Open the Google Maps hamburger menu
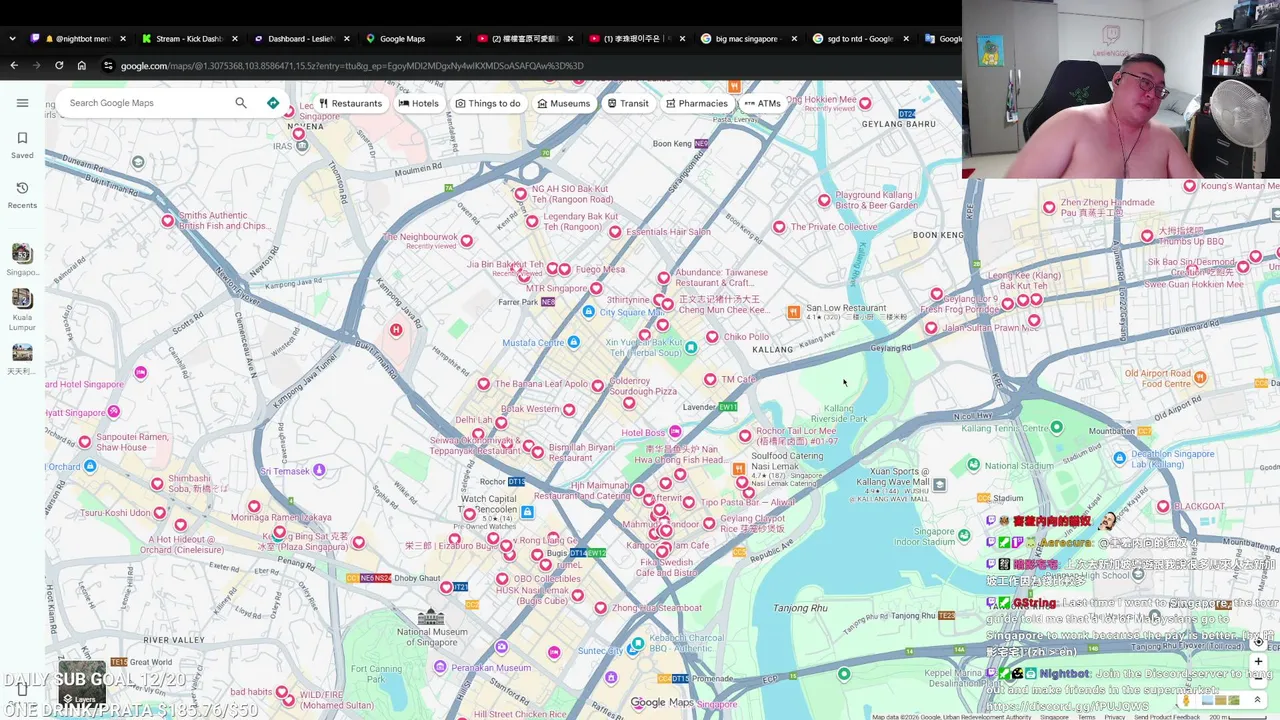Image resolution: width=1280 pixels, height=720 pixels. 22,103
